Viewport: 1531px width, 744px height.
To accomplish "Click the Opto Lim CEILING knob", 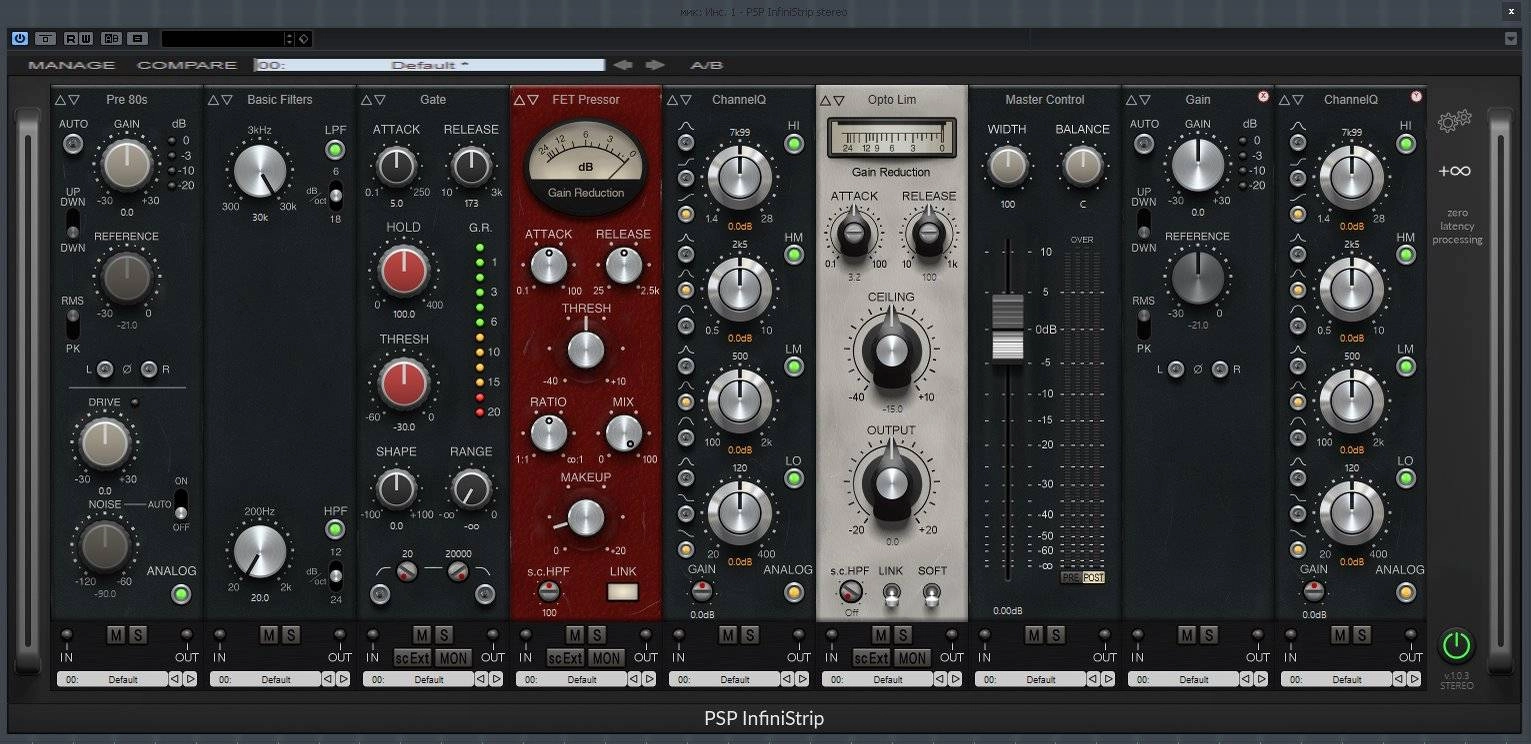I will [890, 350].
